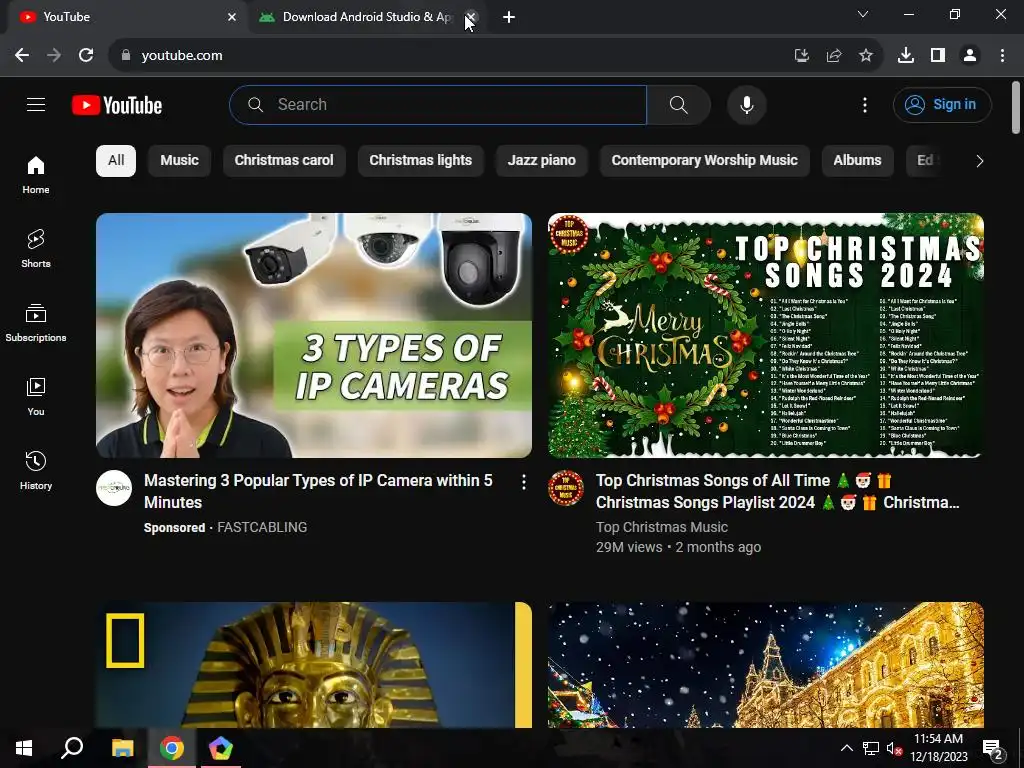Viewport: 1024px width, 768px height.
Task: Open the FASTCABLING channel avatar
Action: coord(114,488)
